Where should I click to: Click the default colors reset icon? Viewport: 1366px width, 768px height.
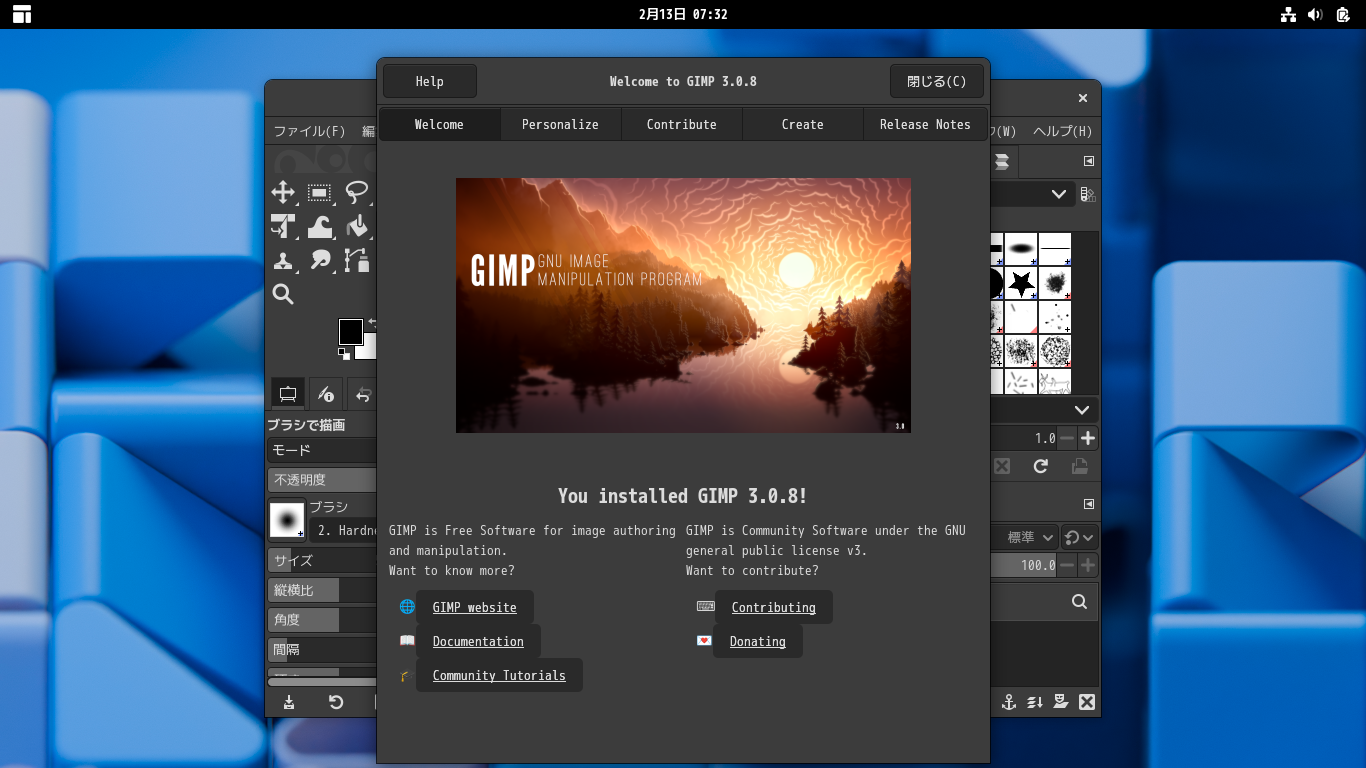click(344, 353)
